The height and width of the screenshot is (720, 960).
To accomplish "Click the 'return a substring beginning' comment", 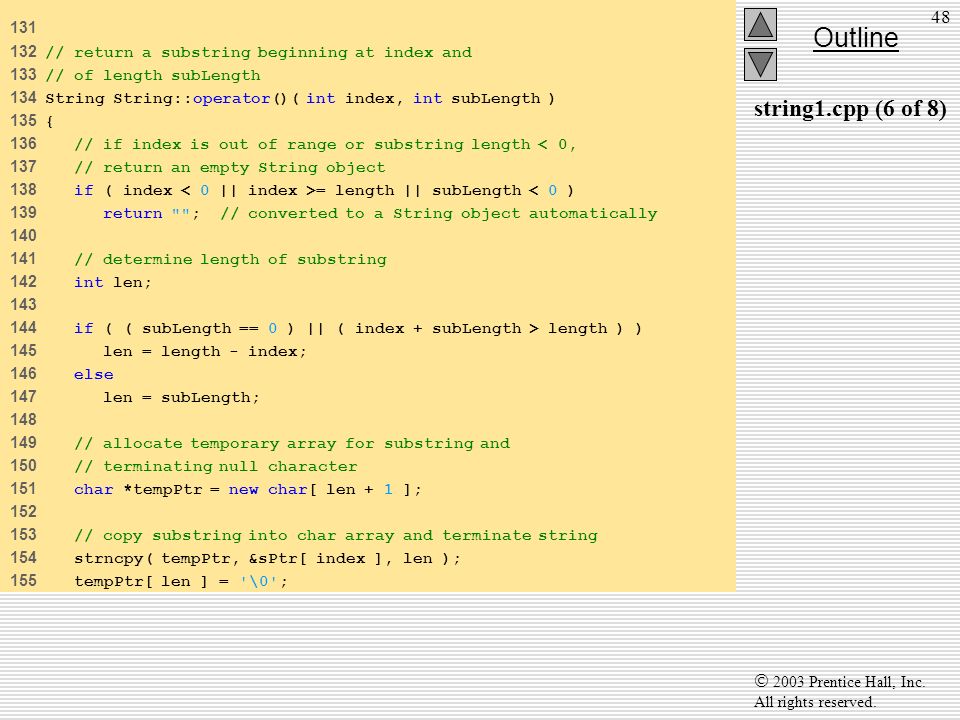I will tap(258, 53).
